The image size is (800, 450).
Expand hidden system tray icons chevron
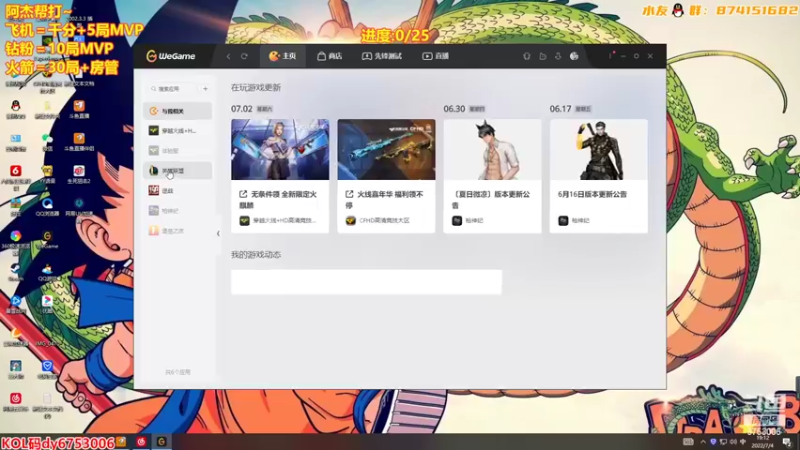[x=703, y=442]
